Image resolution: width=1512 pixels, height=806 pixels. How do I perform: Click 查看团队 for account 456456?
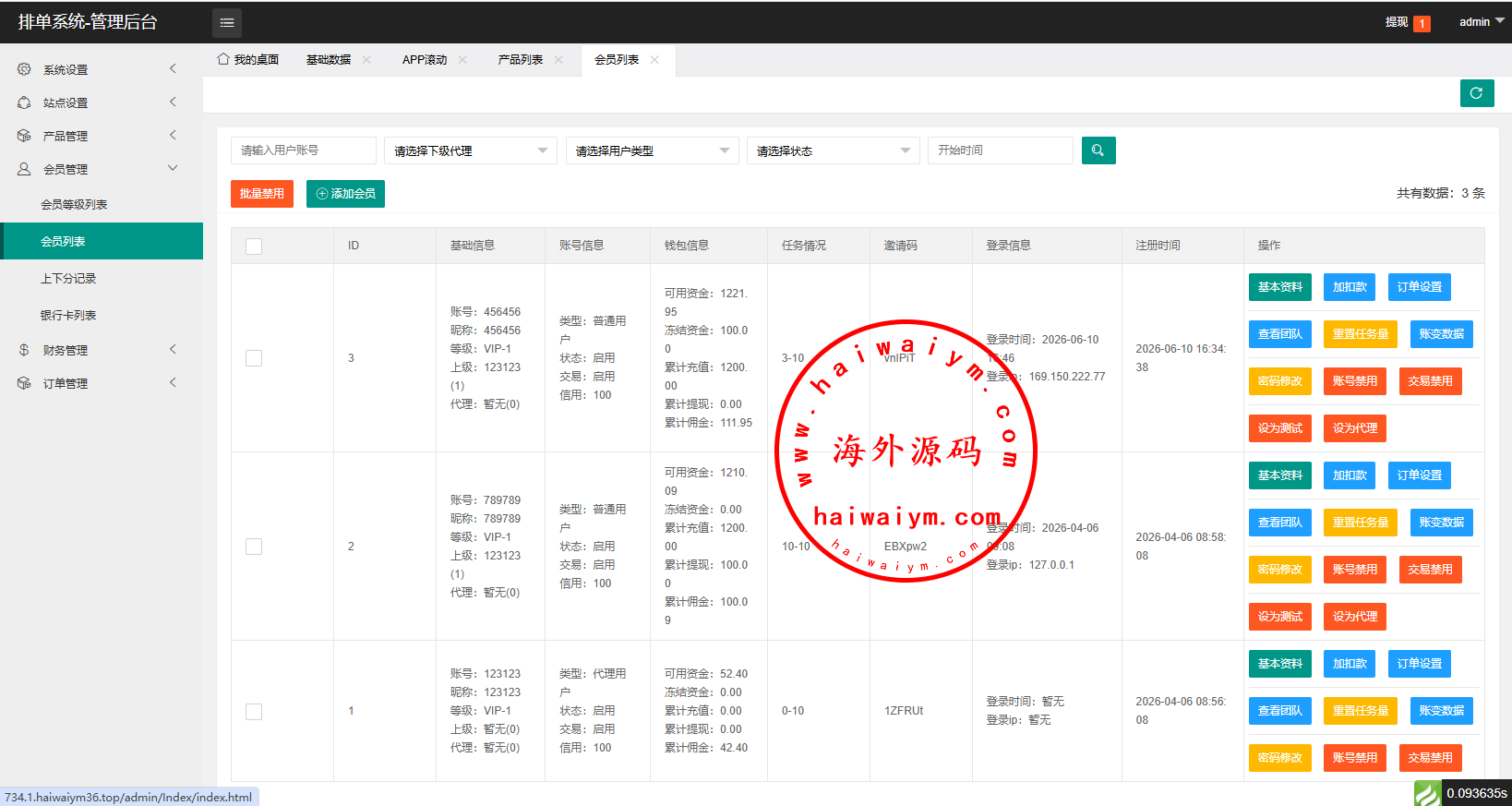1280,334
